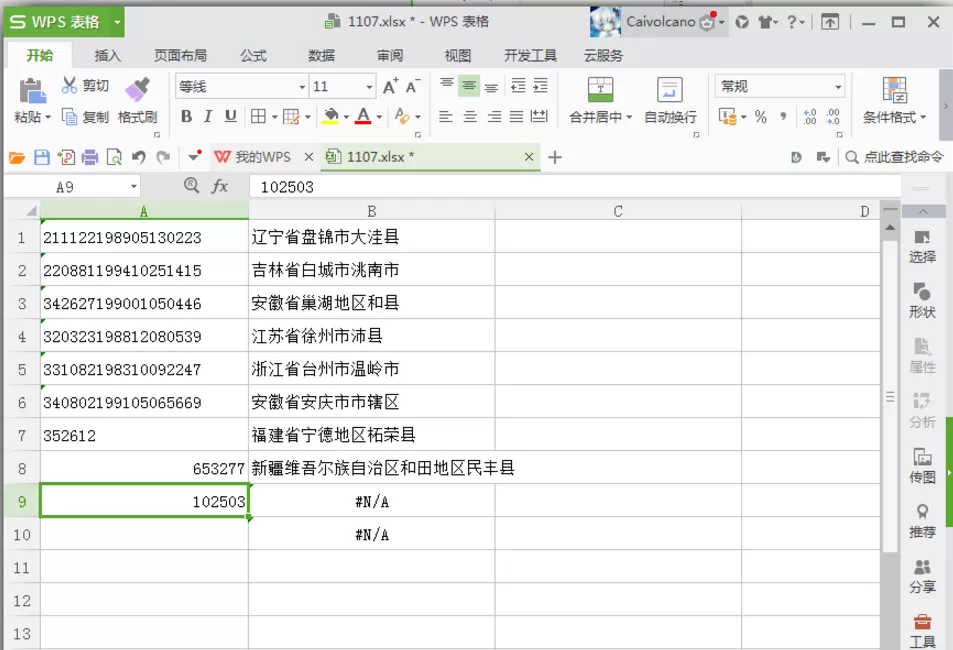Increase font size with A+ icon
This screenshot has height=650, width=953.
point(390,86)
